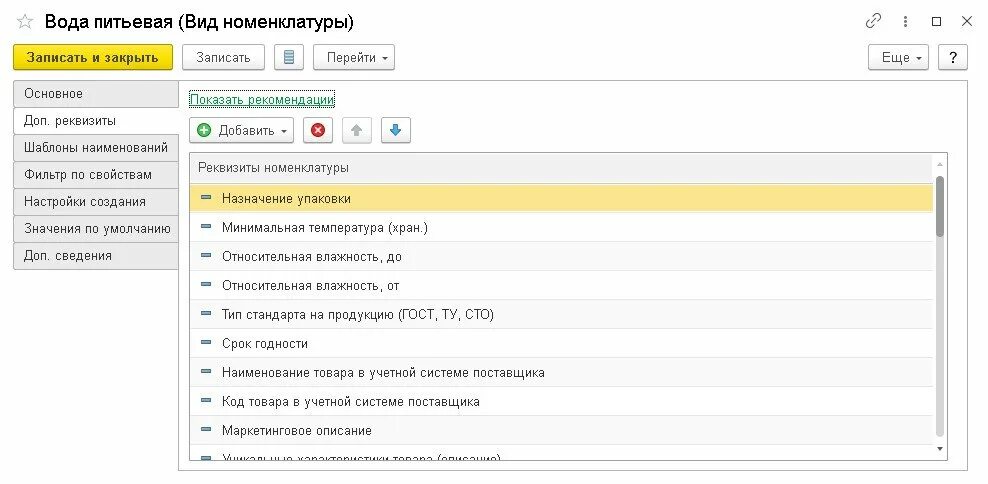988x484 pixels.
Task: Delete selected requisite with red X icon
Action: (x=318, y=130)
